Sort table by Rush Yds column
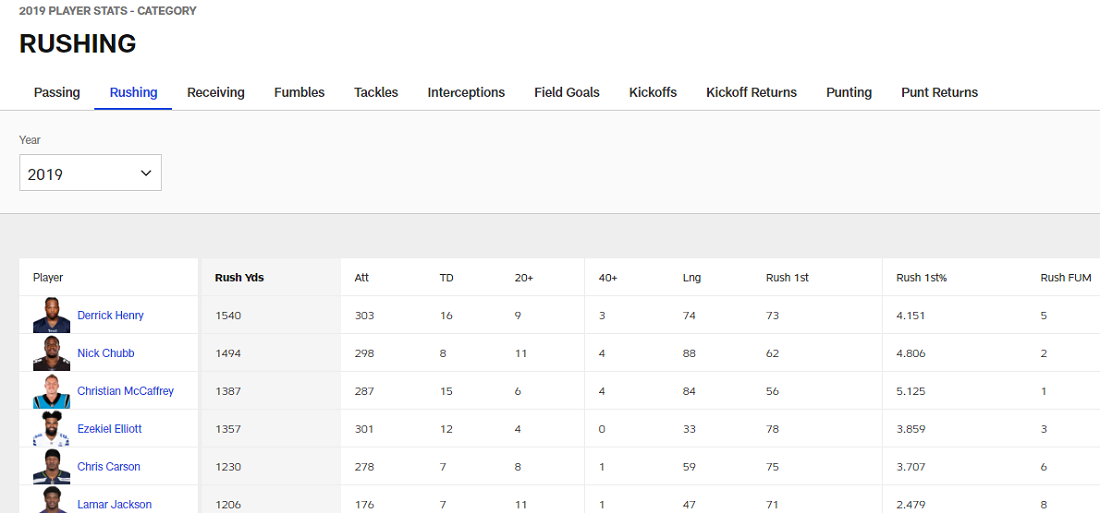The image size is (1100, 513). tap(239, 277)
